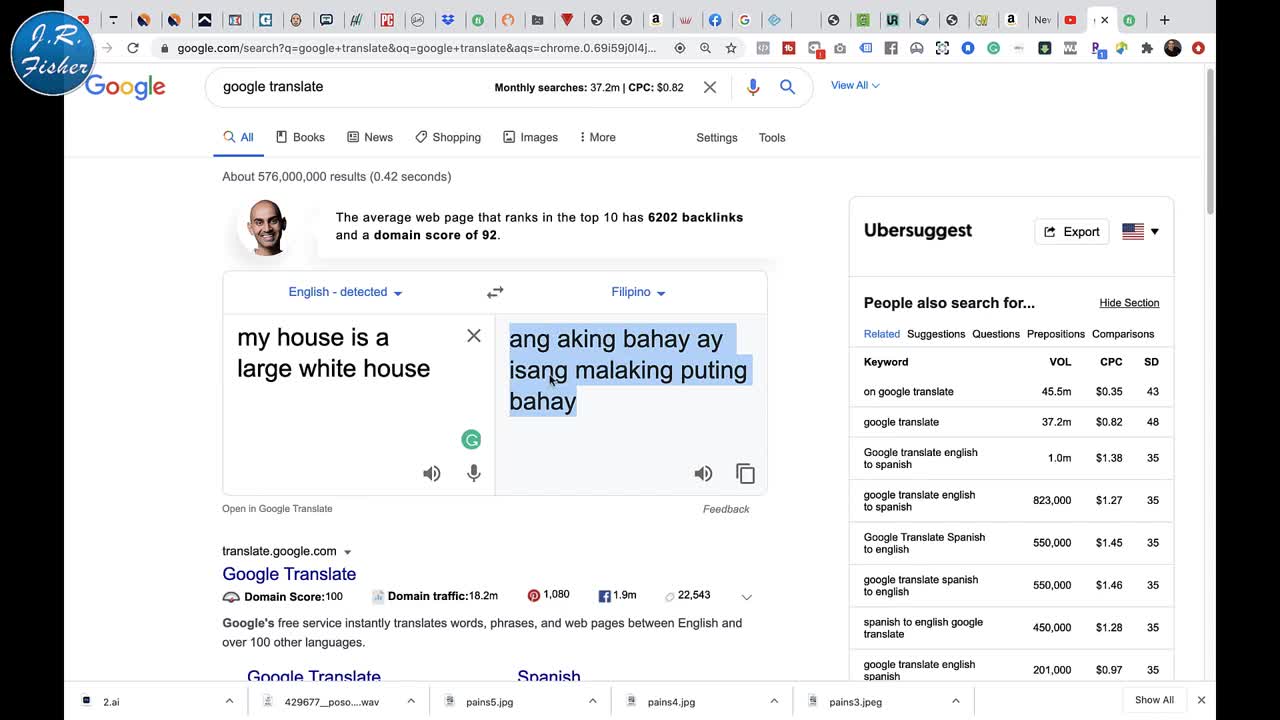
Task: Open the Chrome profile avatar
Action: 1173,48
